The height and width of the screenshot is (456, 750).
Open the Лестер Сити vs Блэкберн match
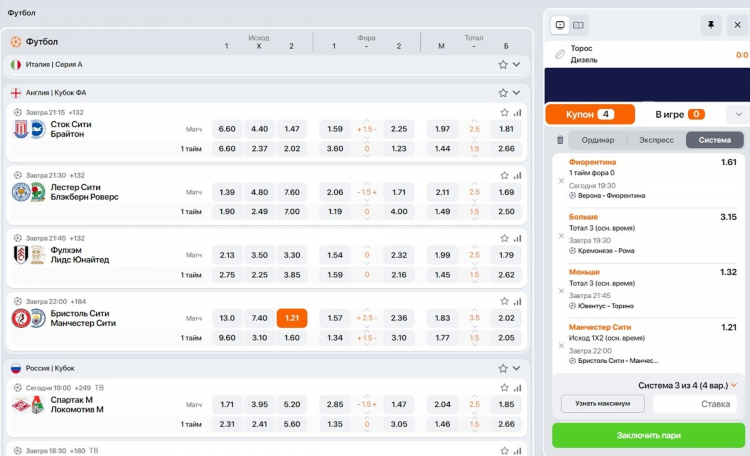click(84, 192)
